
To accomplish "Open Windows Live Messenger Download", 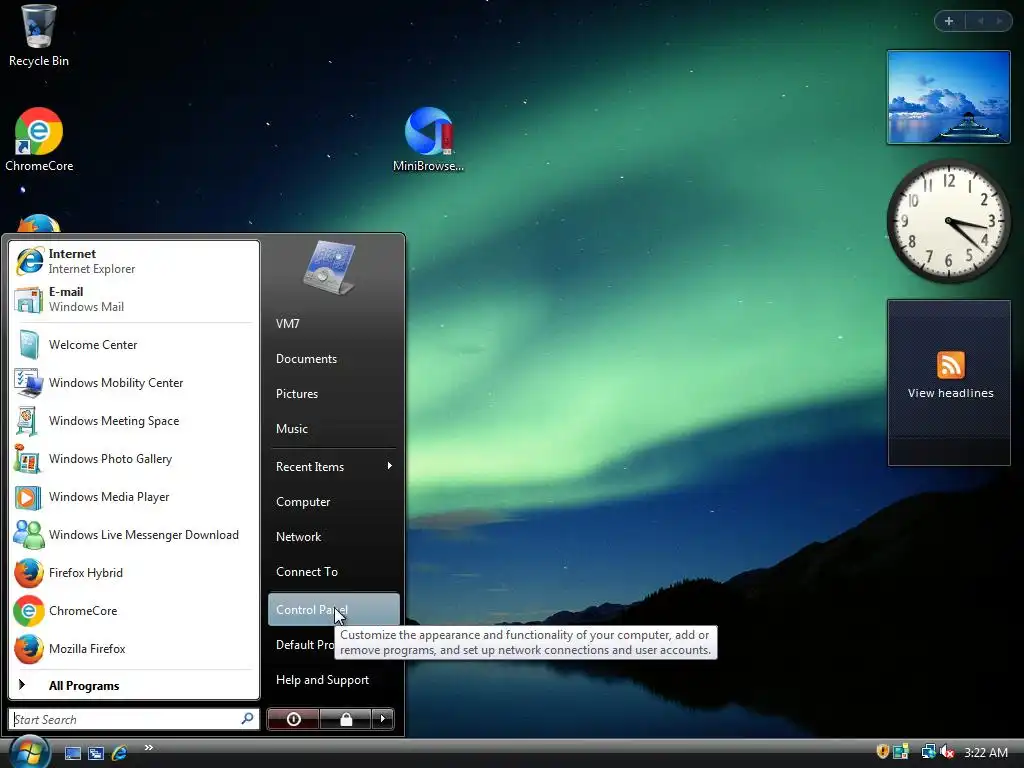I will 133,535.
